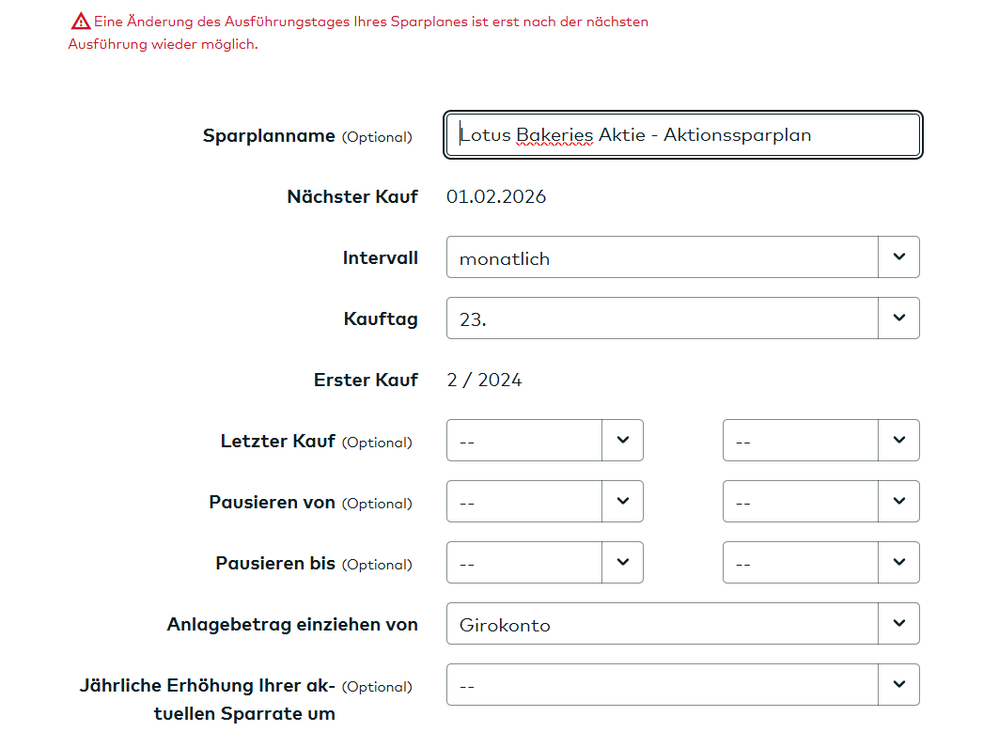
Task: Expand the first Pausieren von dropdown
Action: (544, 501)
